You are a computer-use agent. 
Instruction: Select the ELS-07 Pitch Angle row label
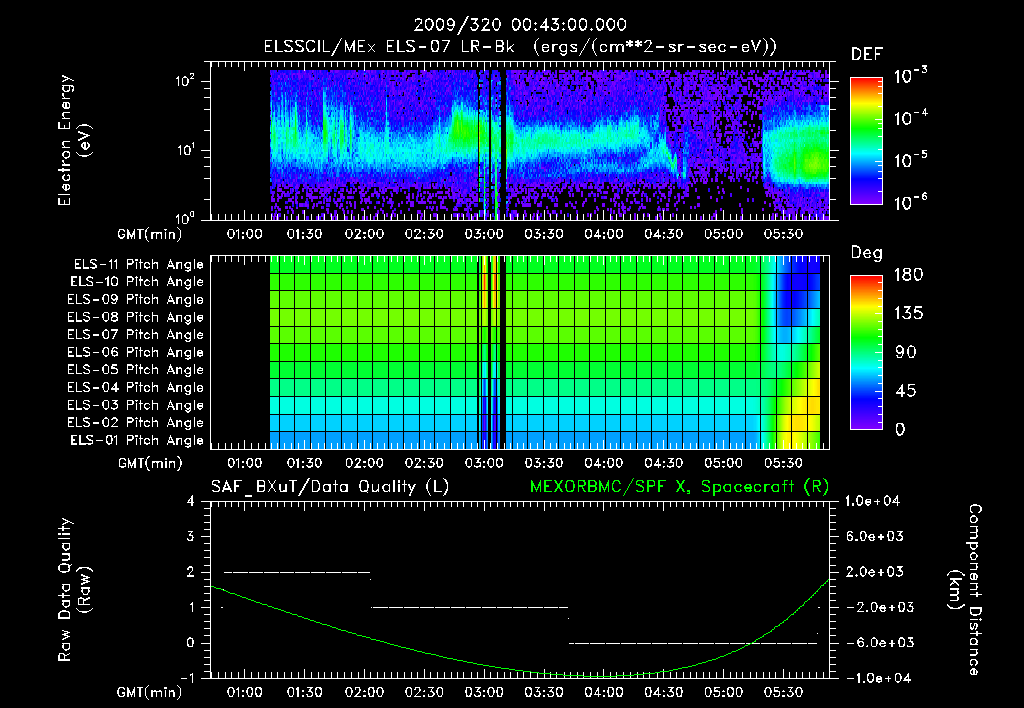136,334
